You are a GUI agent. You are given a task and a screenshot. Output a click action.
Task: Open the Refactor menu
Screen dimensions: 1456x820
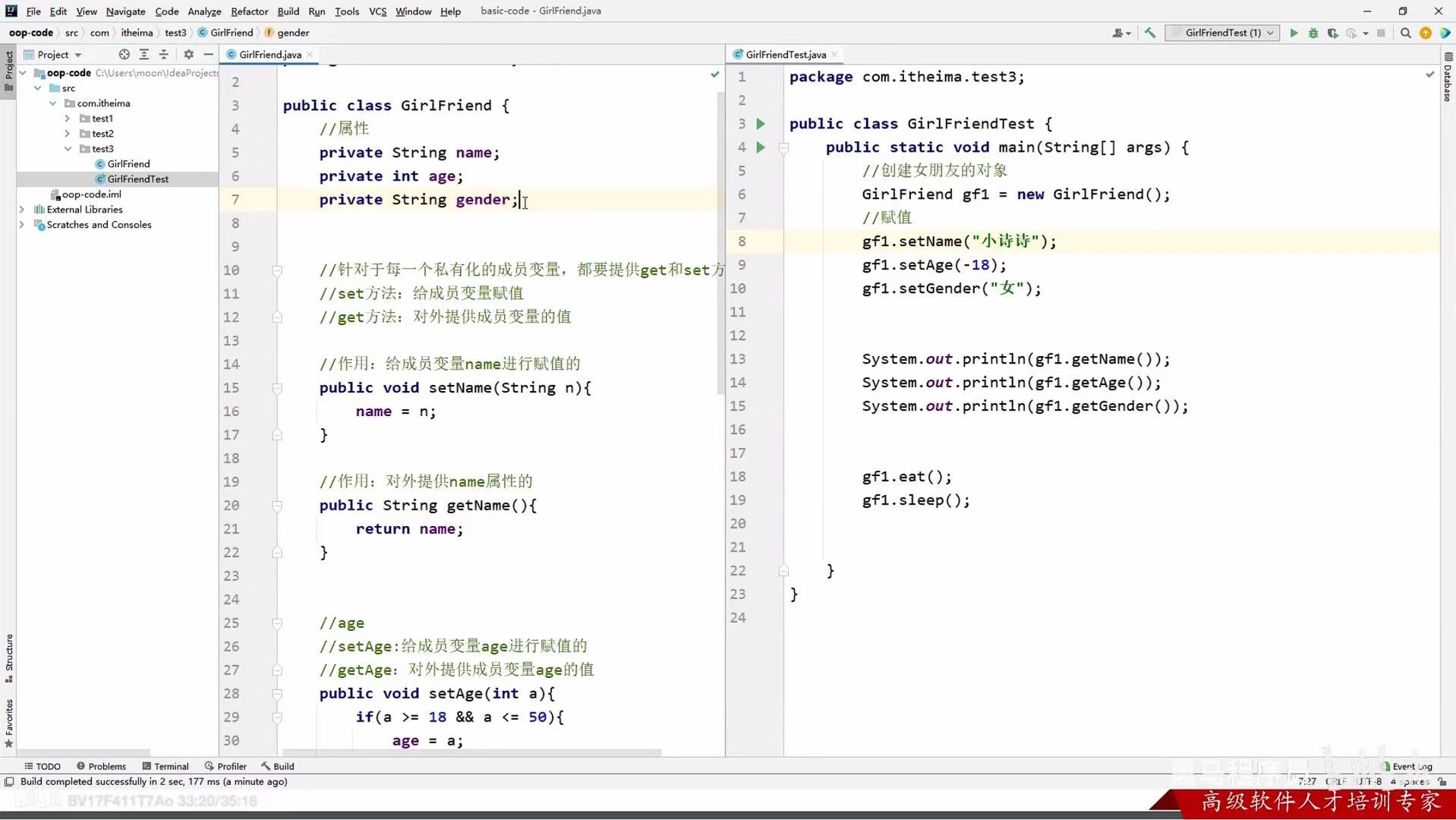click(x=249, y=11)
